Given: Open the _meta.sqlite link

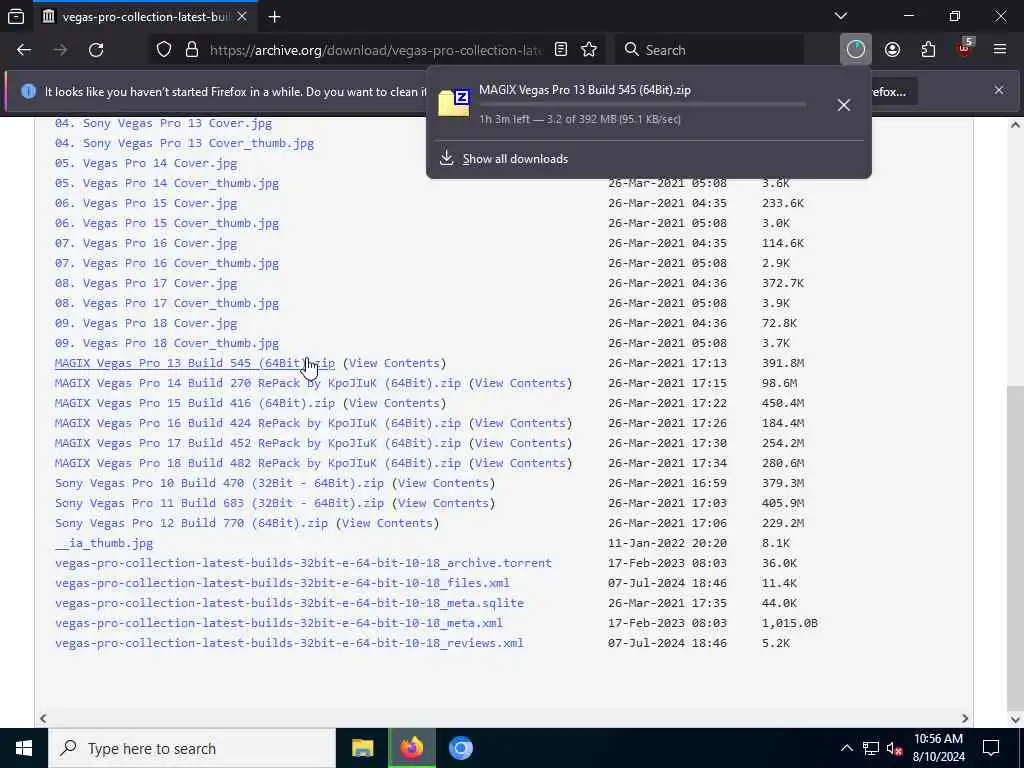Looking at the screenshot, I should (x=289, y=603).
